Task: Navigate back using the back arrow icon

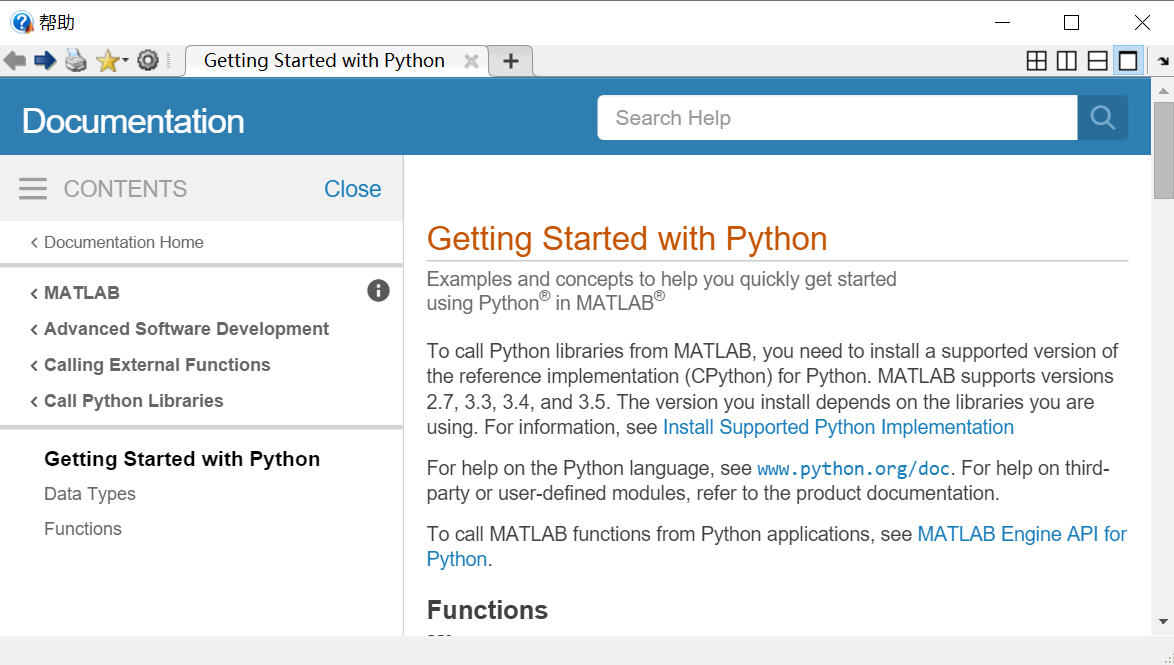Action: [14, 60]
